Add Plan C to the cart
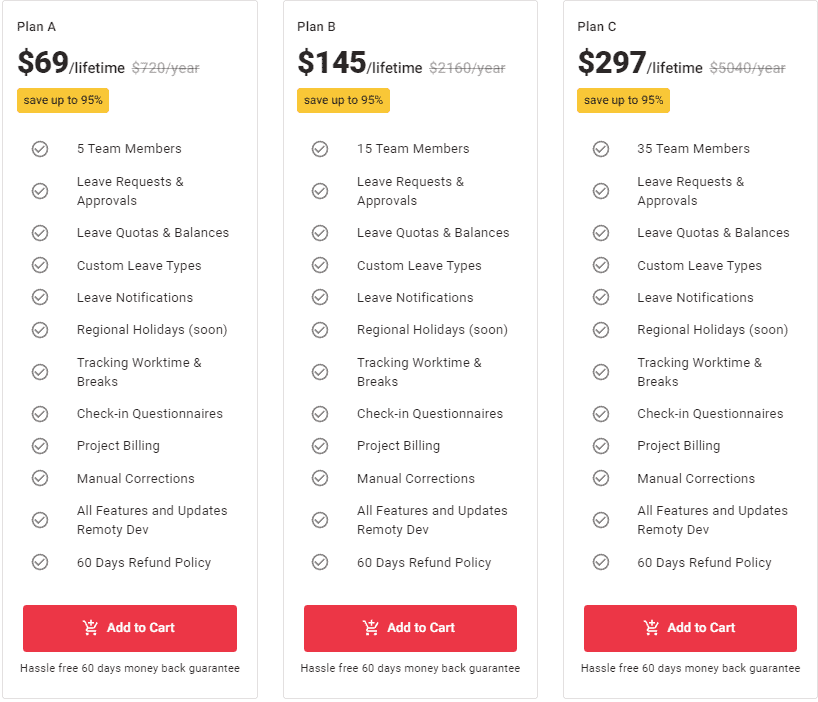The height and width of the screenshot is (702, 818). [x=690, y=628]
